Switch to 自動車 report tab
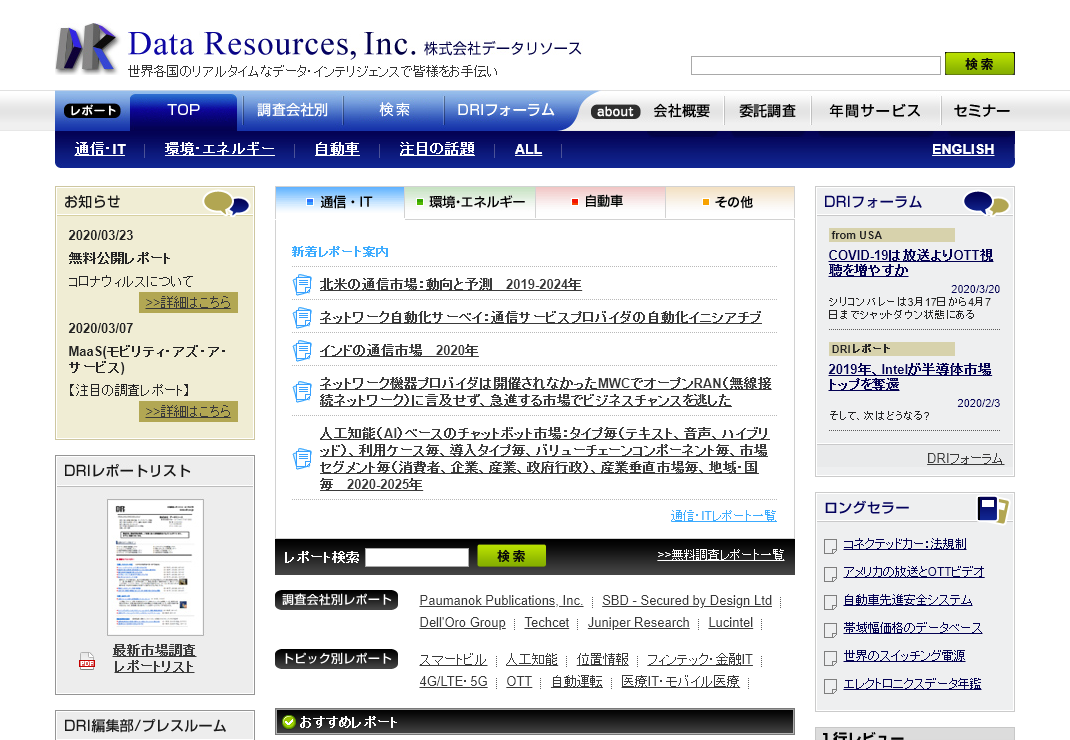 pos(601,202)
